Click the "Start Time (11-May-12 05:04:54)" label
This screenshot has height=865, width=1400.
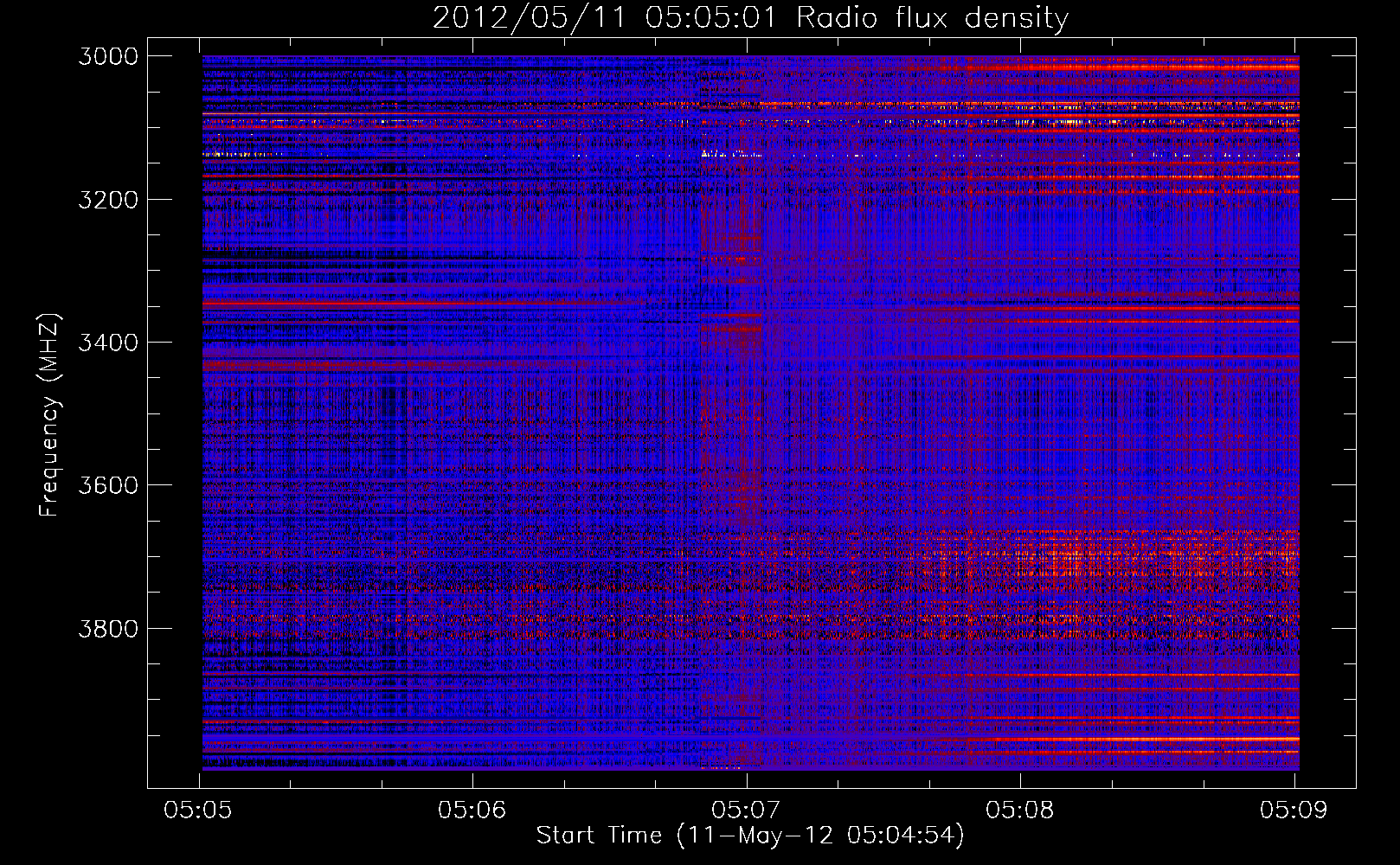coord(749,836)
